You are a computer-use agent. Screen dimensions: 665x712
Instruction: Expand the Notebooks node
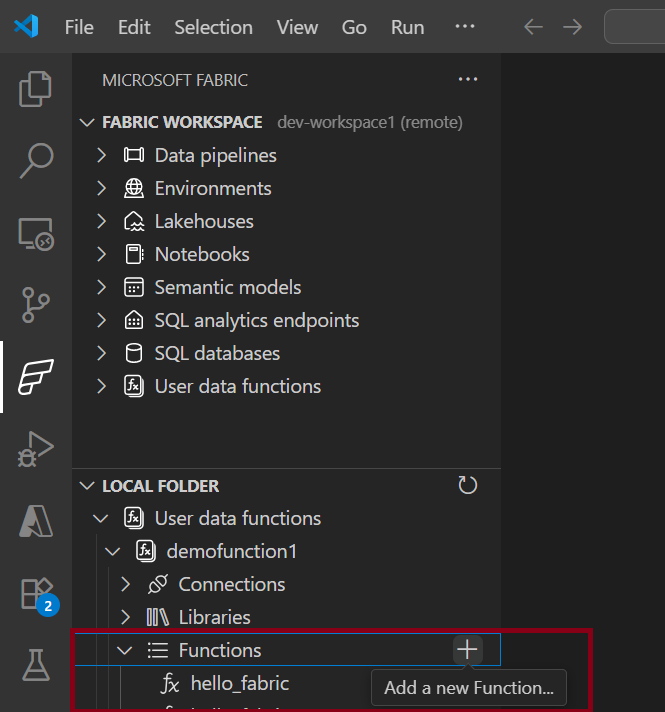(102, 254)
